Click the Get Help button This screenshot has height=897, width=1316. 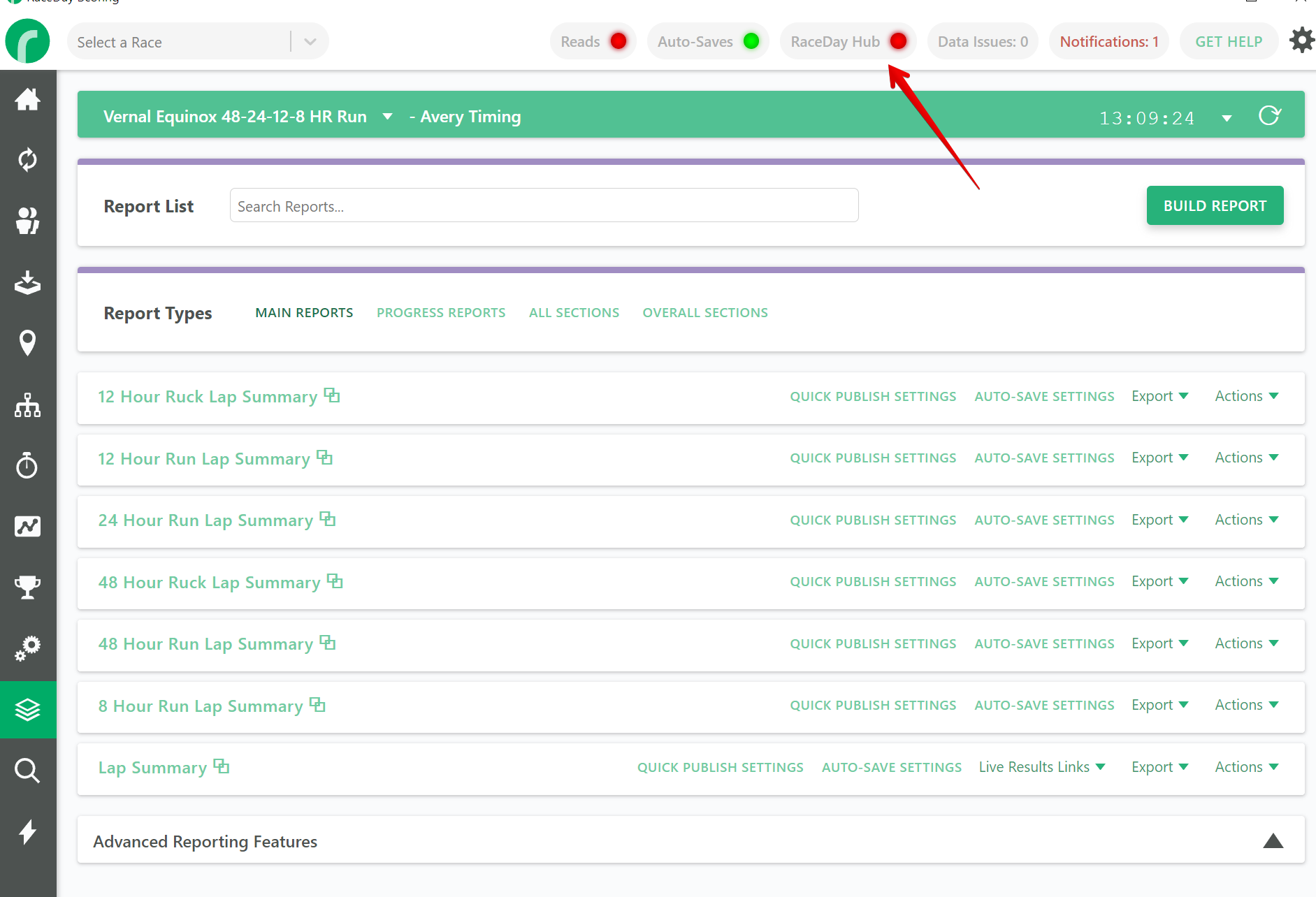[1229, 41]
